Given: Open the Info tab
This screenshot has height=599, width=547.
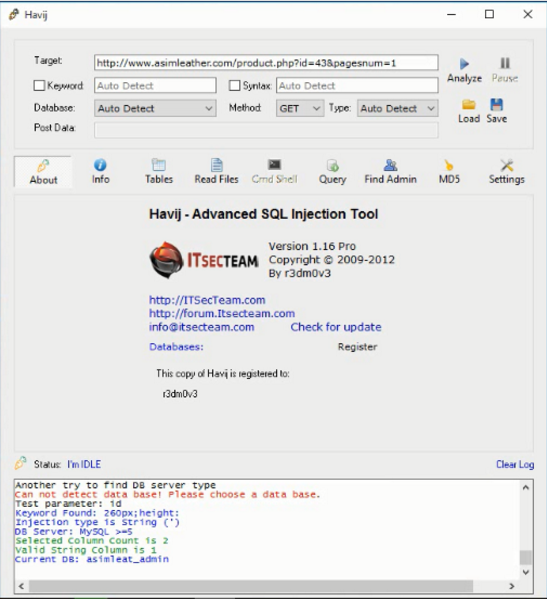Looking at the screenshot, I should tap(100, 172).
